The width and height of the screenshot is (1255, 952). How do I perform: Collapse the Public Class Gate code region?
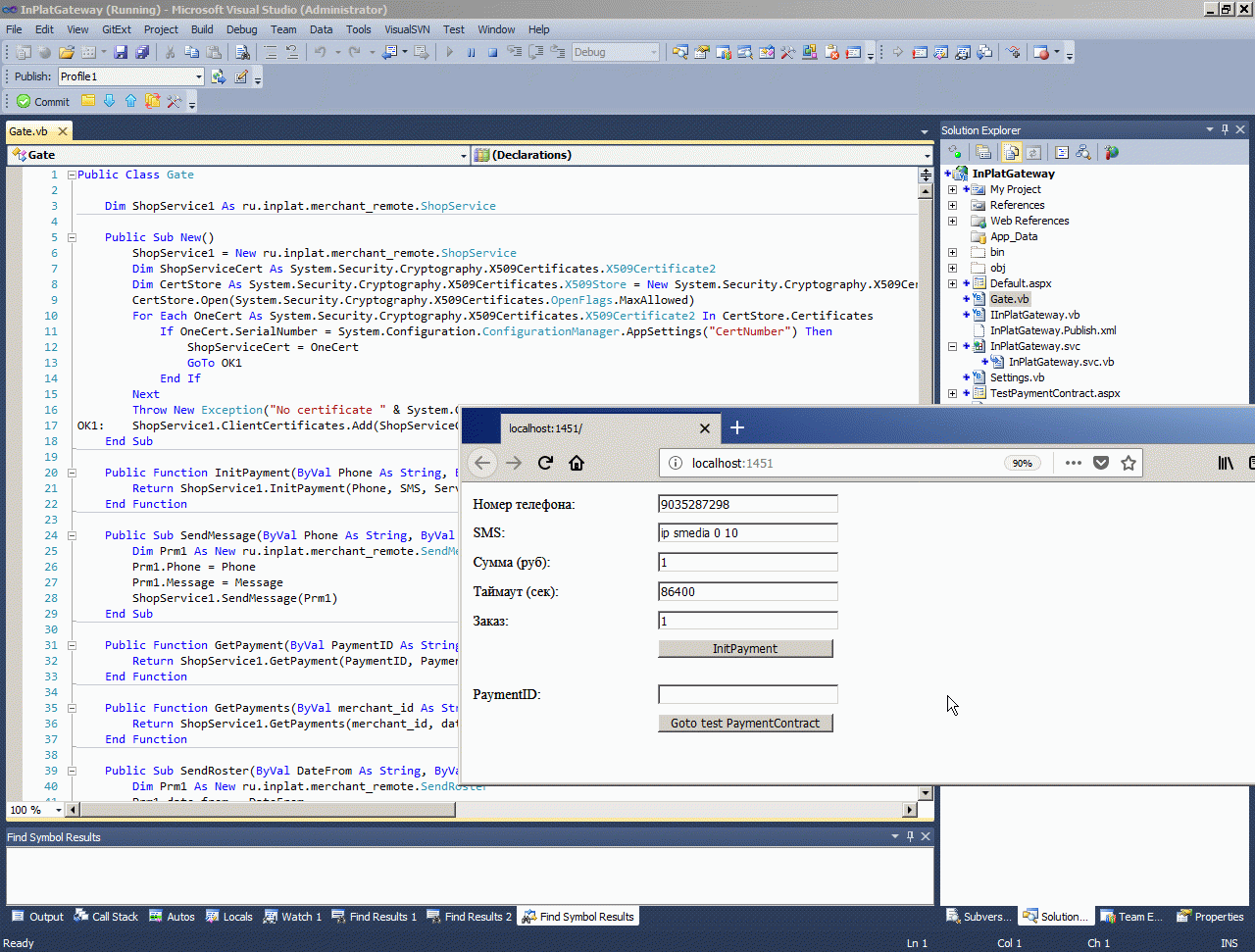pos(72,175)
